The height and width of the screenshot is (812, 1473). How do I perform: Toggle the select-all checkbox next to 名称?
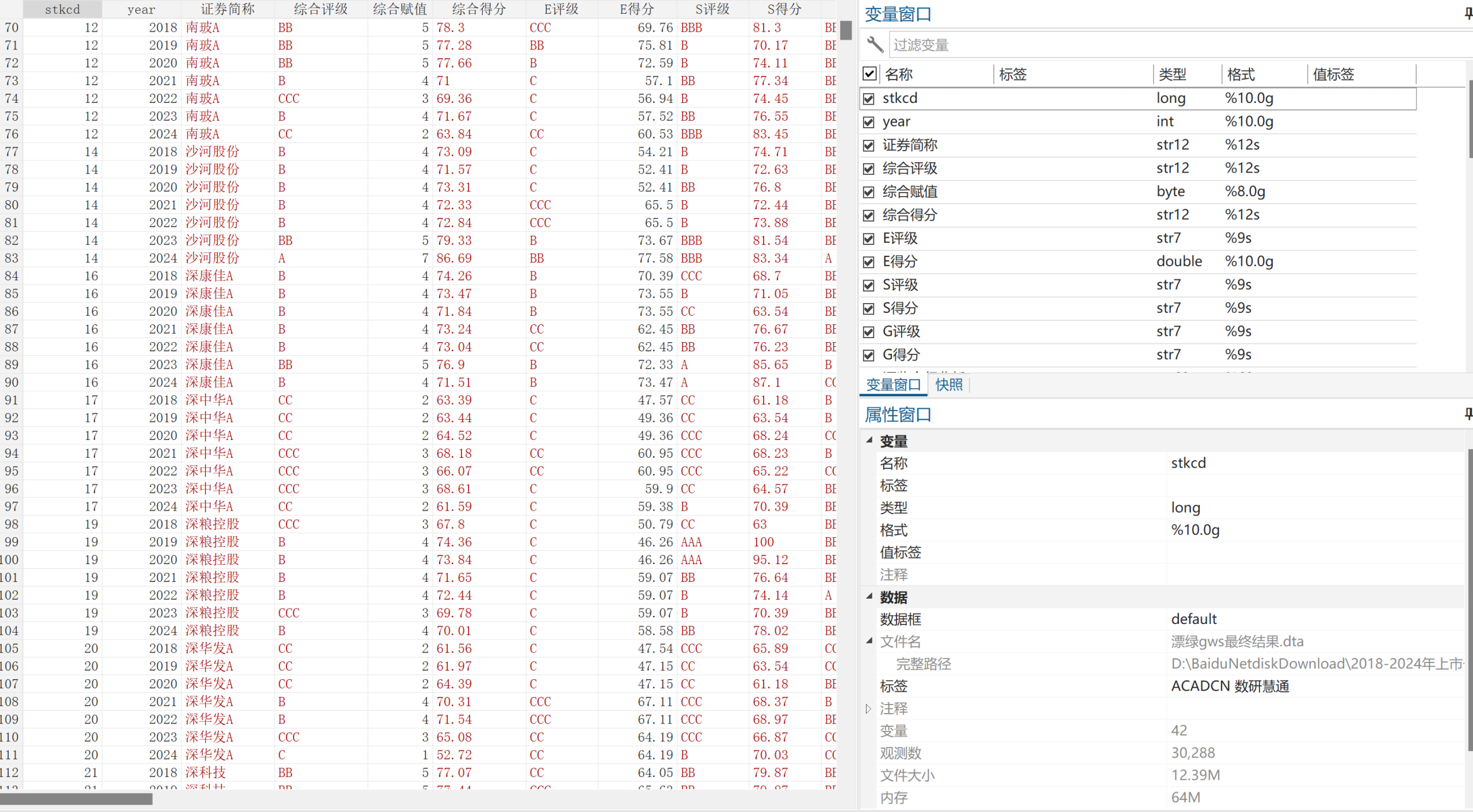[x=869, y=74]
